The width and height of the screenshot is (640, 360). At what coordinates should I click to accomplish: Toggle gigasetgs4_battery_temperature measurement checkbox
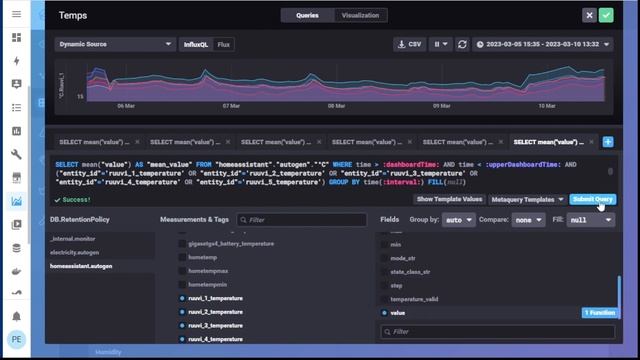point(182,244)
